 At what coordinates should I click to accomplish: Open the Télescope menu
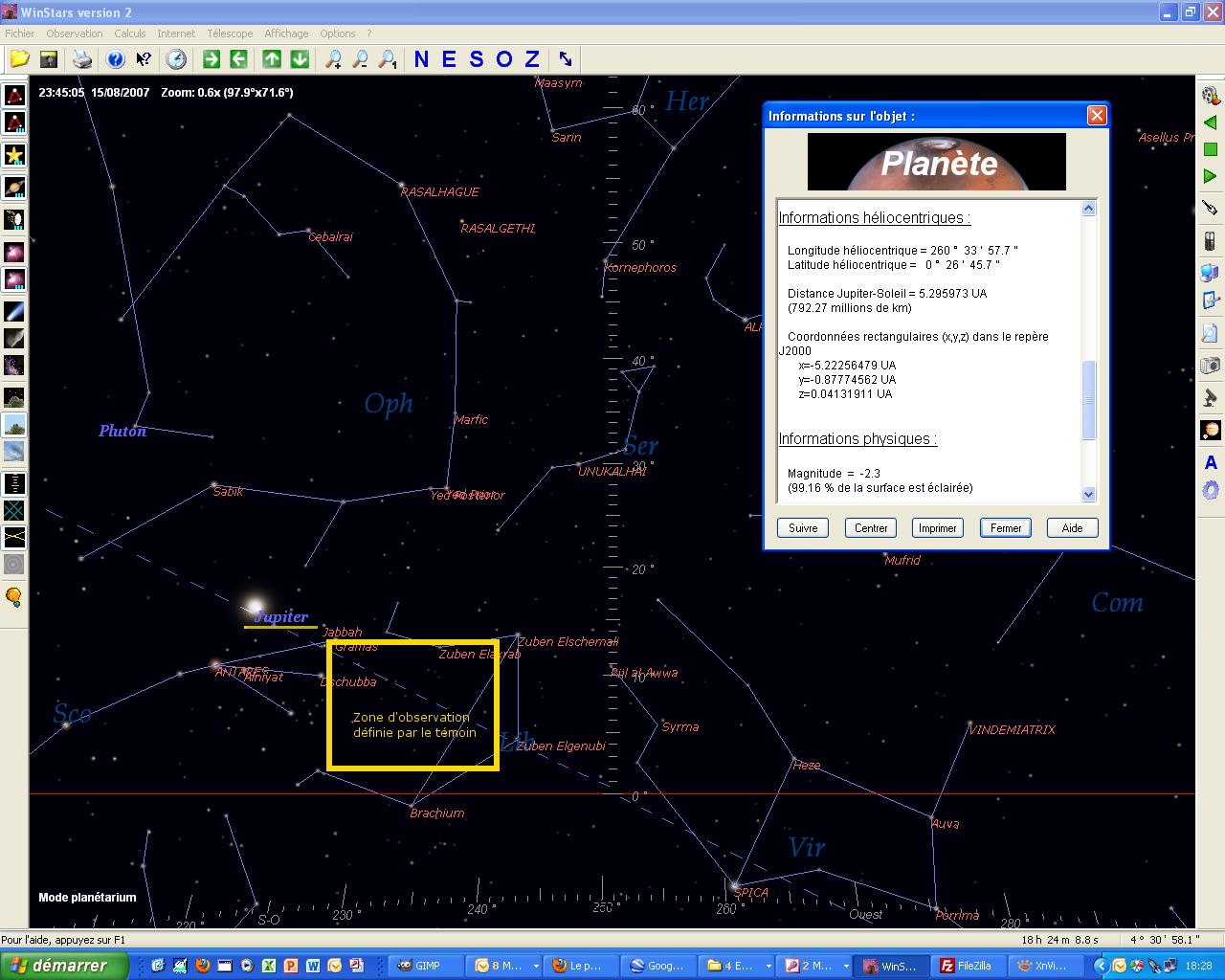point(230,33)
